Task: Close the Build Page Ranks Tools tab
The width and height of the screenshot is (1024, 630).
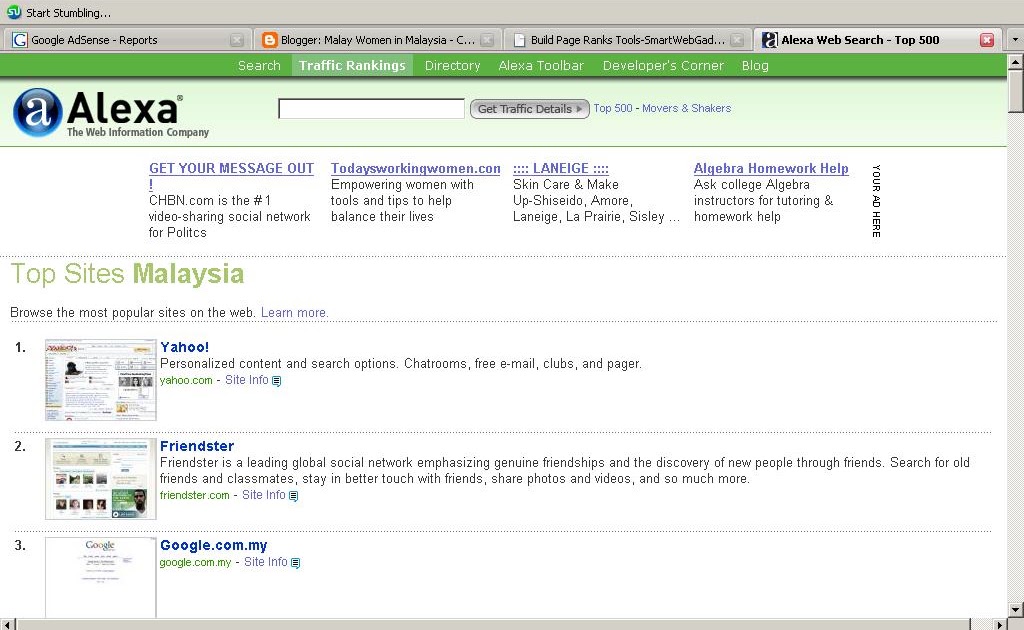Action: [x=737, y=40]
